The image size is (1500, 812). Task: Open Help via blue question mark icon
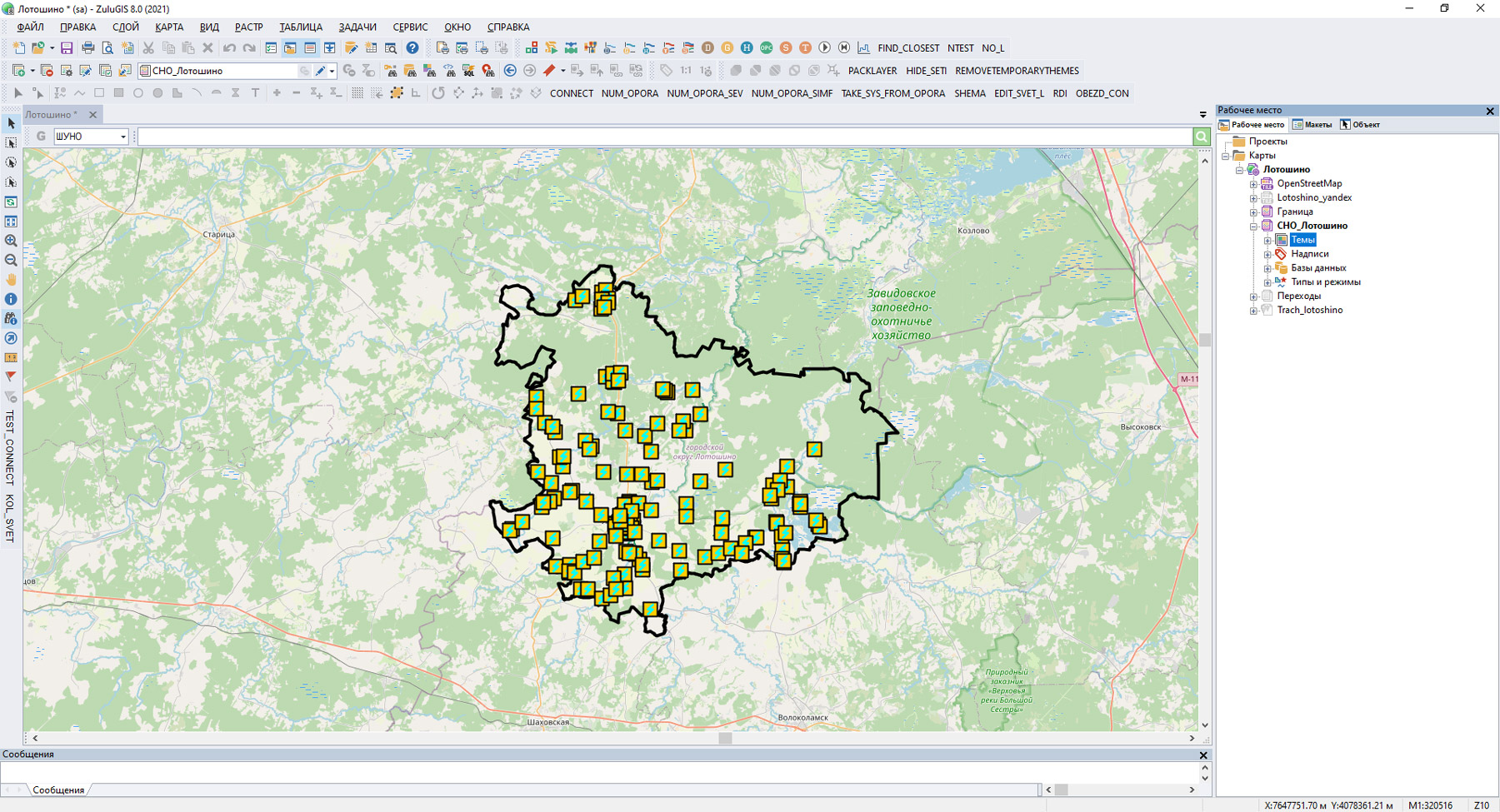412,48
